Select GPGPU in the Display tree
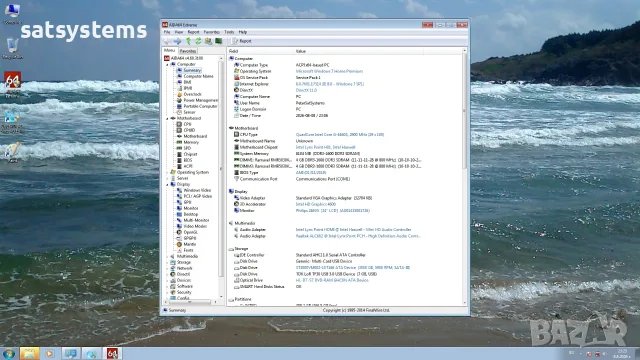The height and width of the screenshot is (360, 640). coord(190,238)
